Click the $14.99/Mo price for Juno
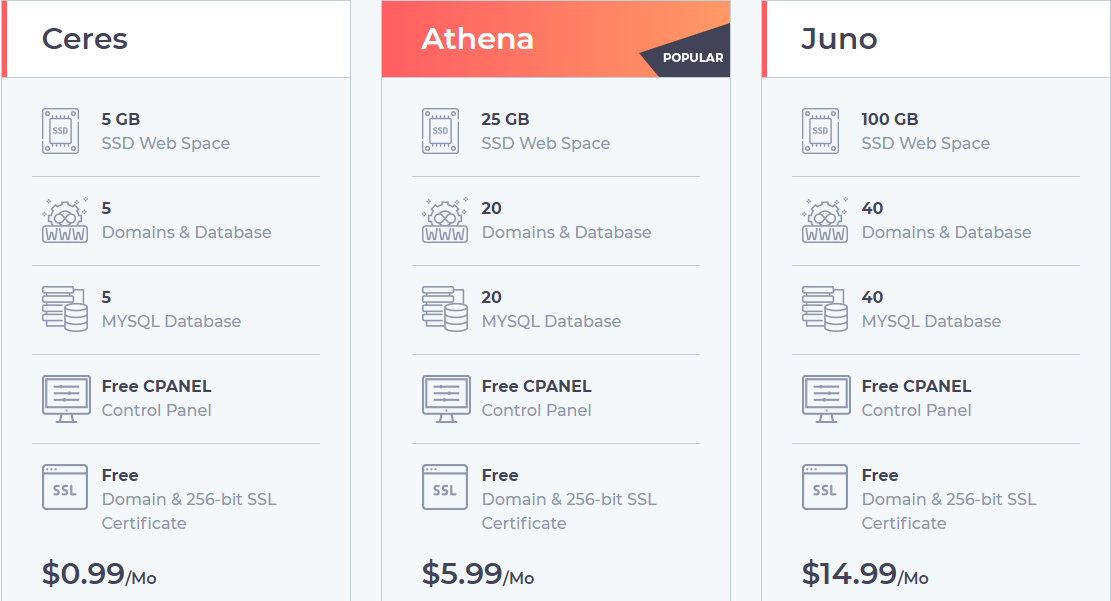Viewport: 1111px width, 601px height. pos(865,574)
